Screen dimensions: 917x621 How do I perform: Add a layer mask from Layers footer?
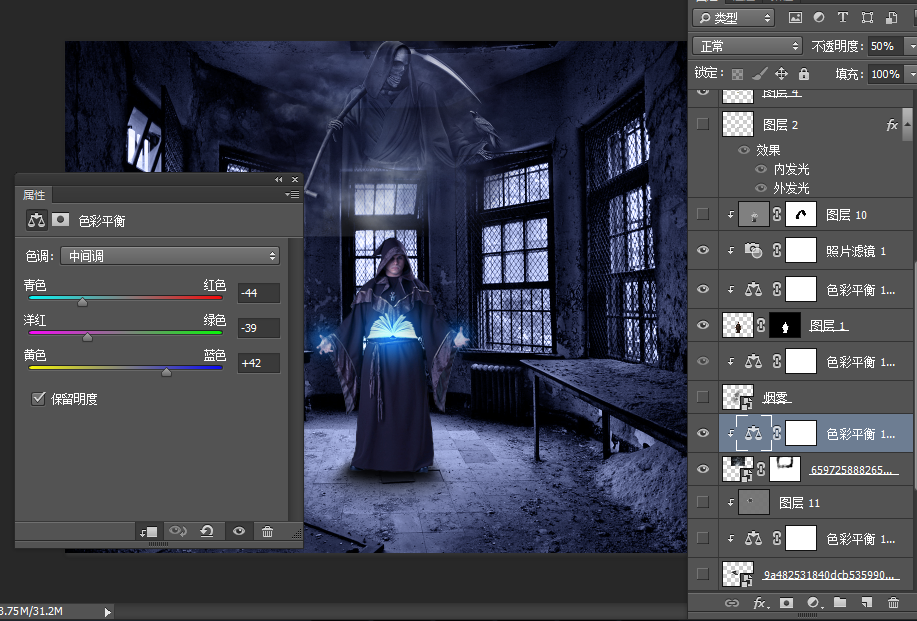[x=787, y=603]
